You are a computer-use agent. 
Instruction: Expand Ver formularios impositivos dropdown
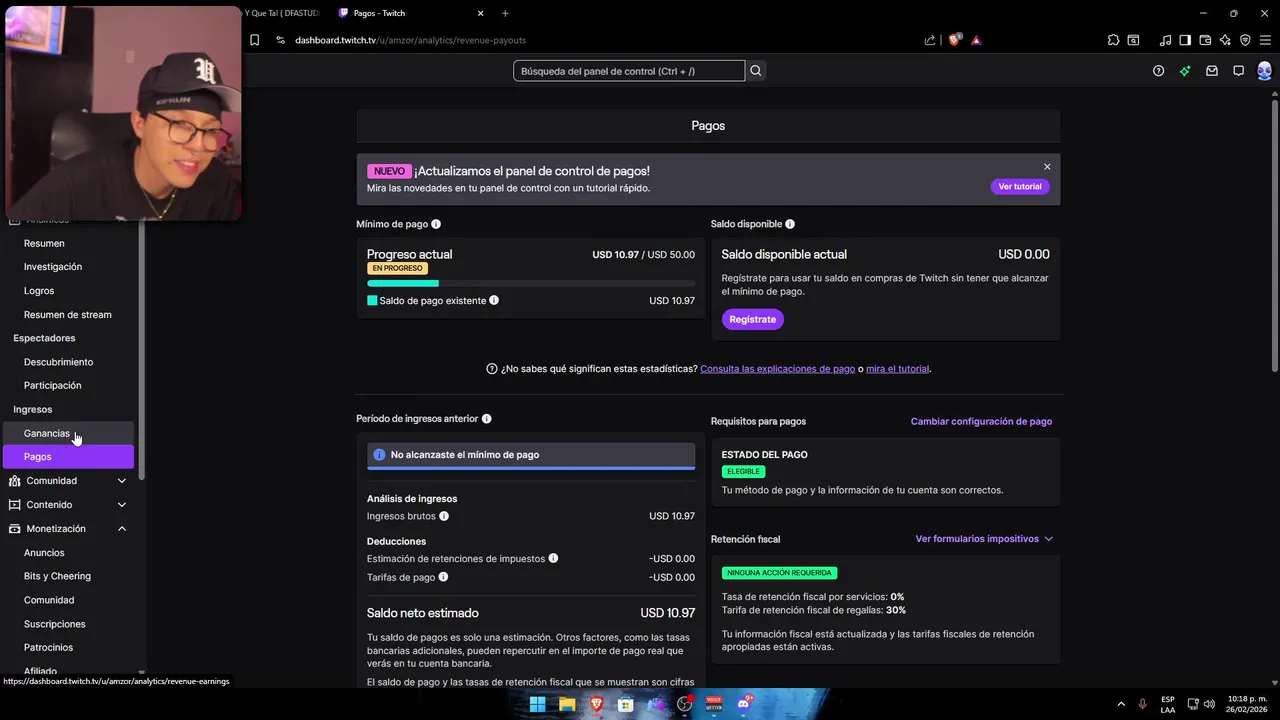click(984, 539)
